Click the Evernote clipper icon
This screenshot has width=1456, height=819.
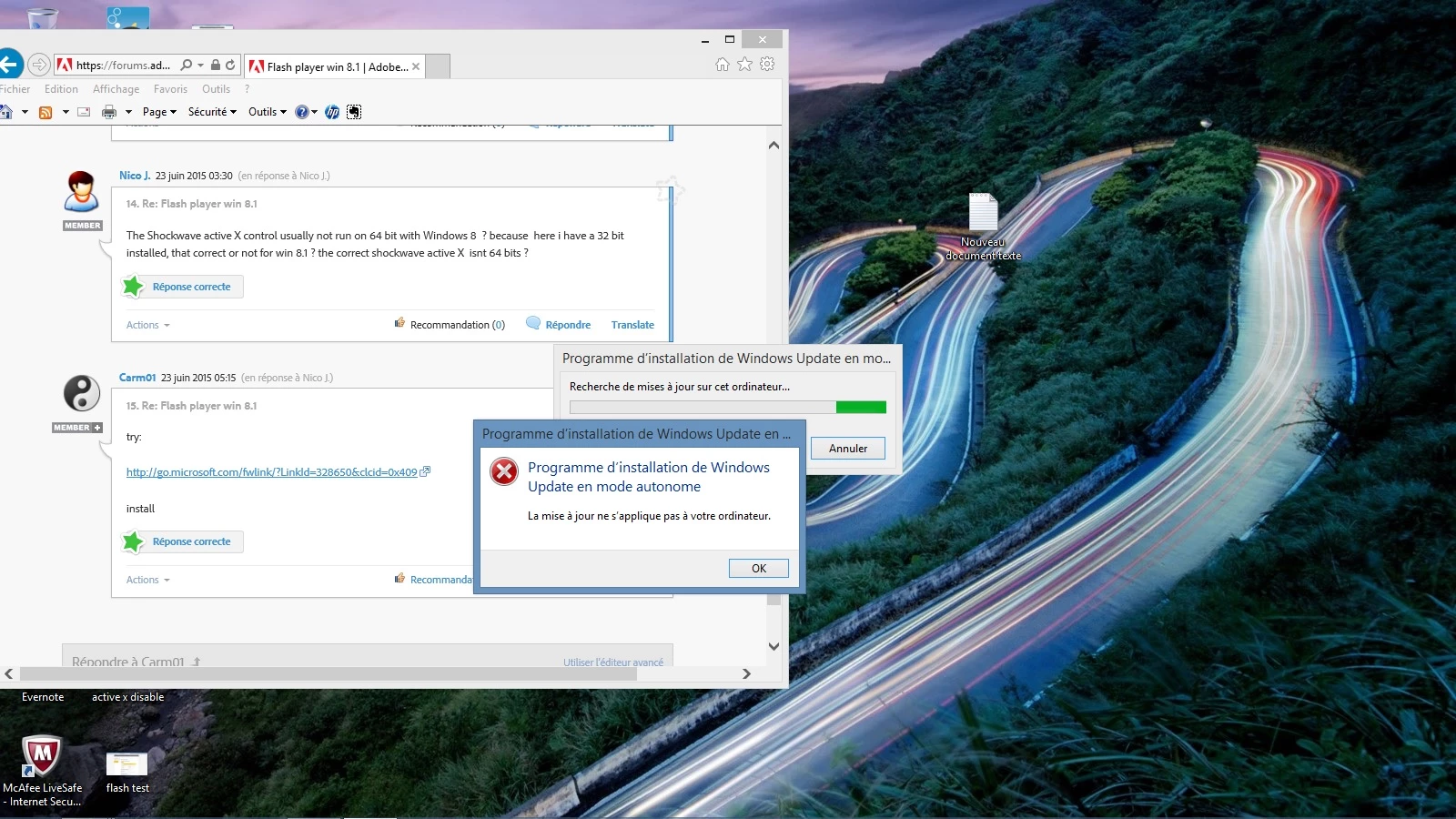pos(354,112)
